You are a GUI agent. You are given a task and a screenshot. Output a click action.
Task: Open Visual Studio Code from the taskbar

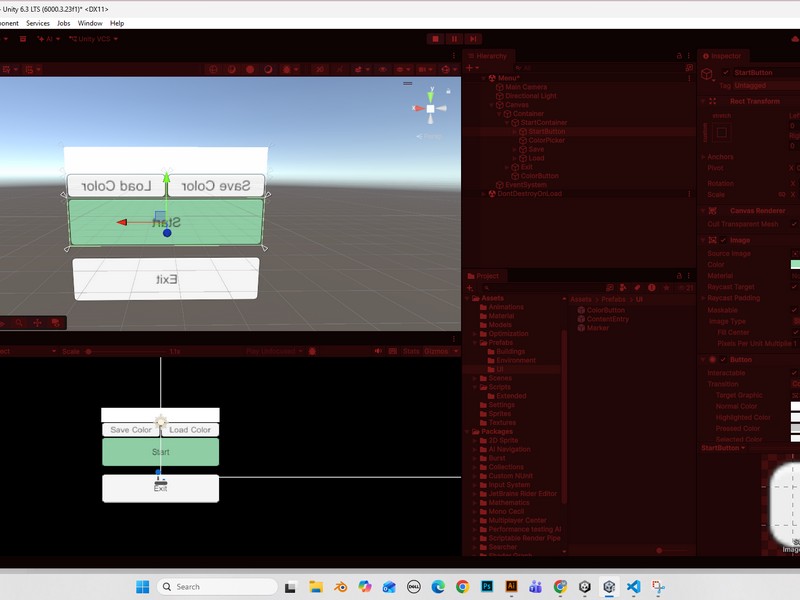pyautogui.click(x=633, y=587)
